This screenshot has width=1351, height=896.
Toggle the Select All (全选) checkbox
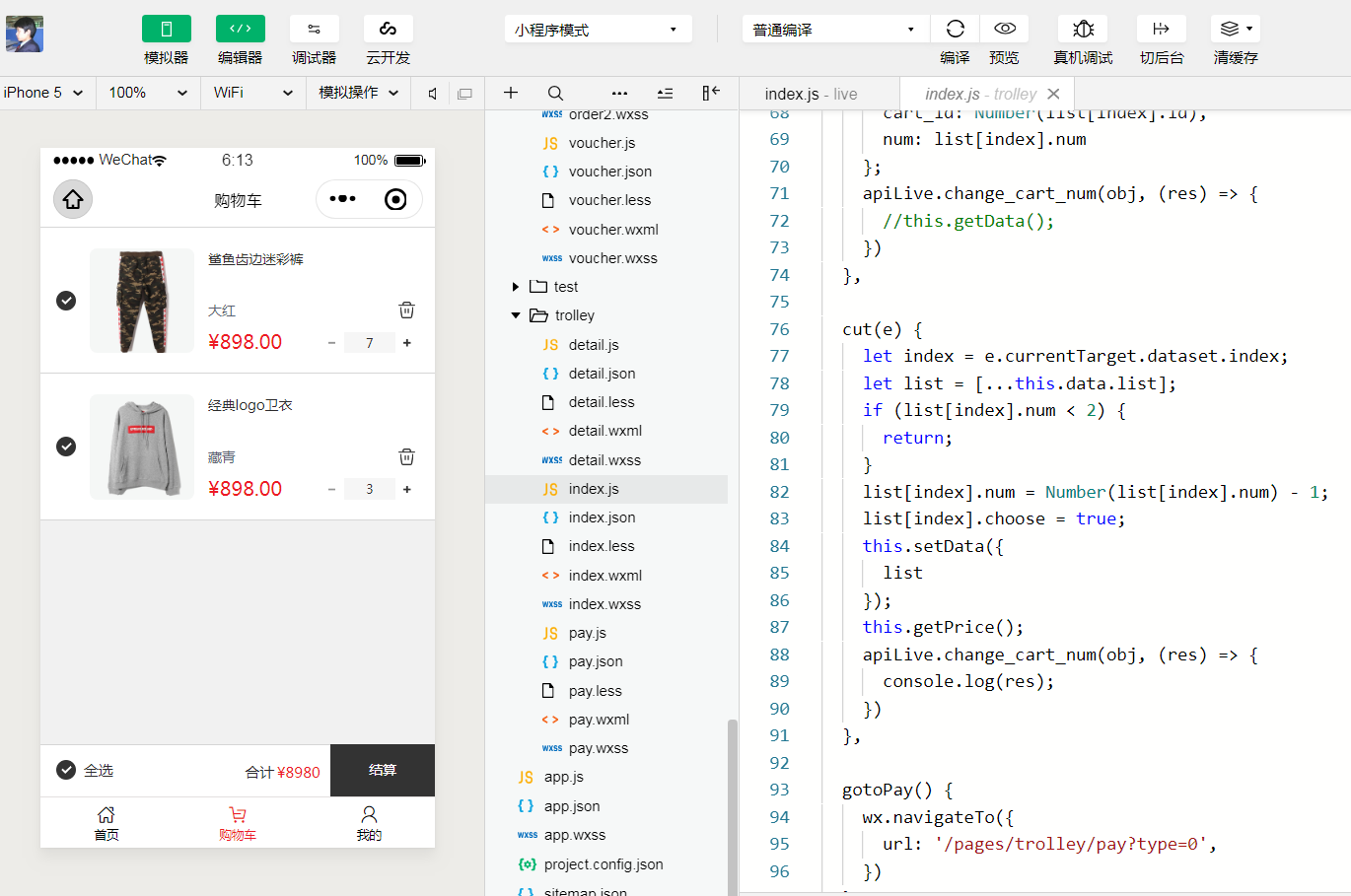tap(66, 770)
